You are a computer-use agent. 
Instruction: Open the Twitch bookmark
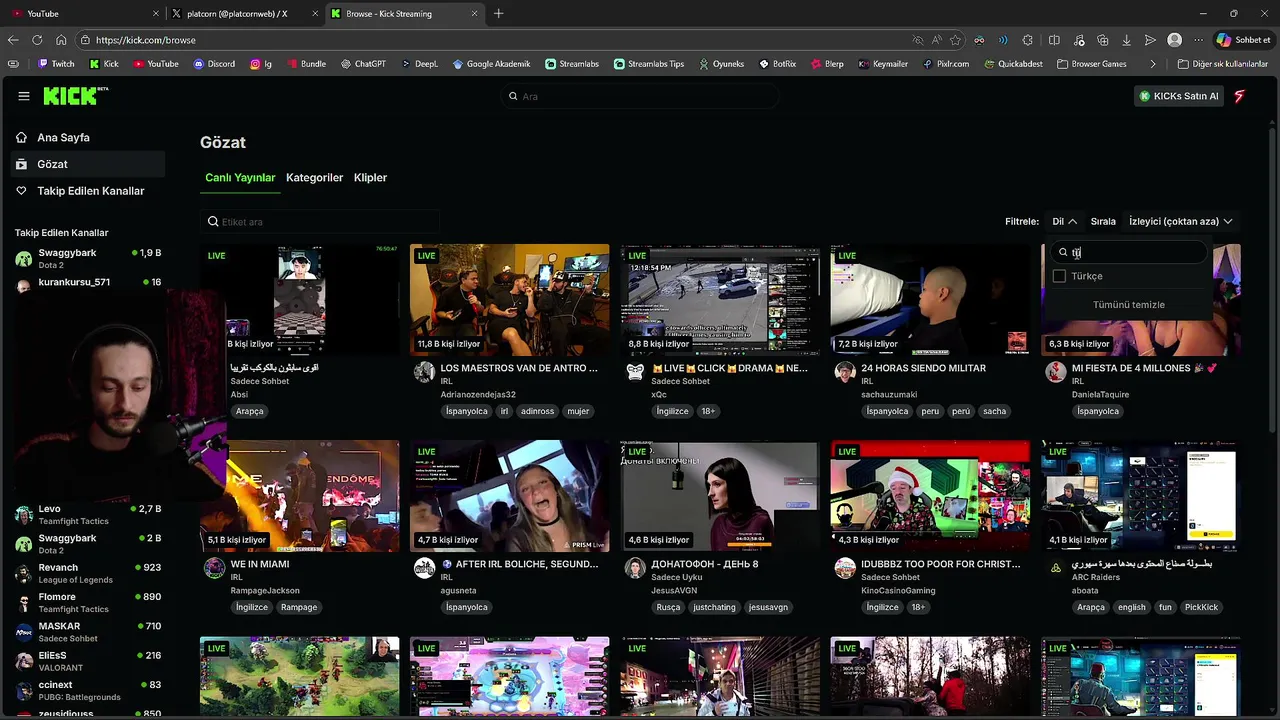click(x=56, y=64)
